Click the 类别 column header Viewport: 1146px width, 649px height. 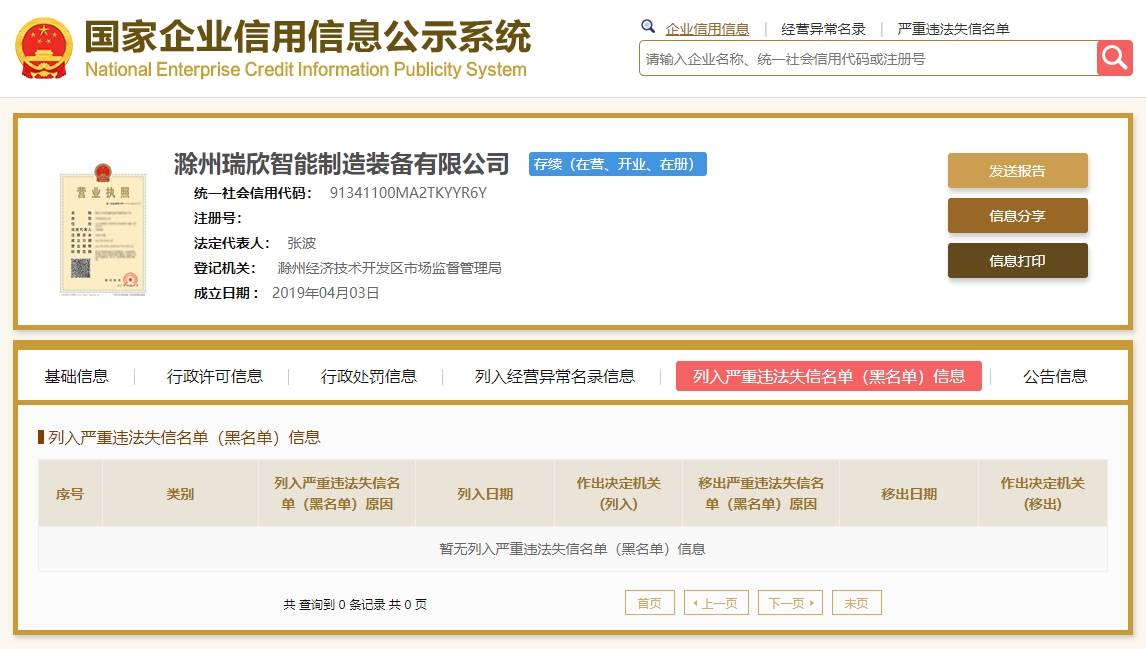tap(180, 494)
